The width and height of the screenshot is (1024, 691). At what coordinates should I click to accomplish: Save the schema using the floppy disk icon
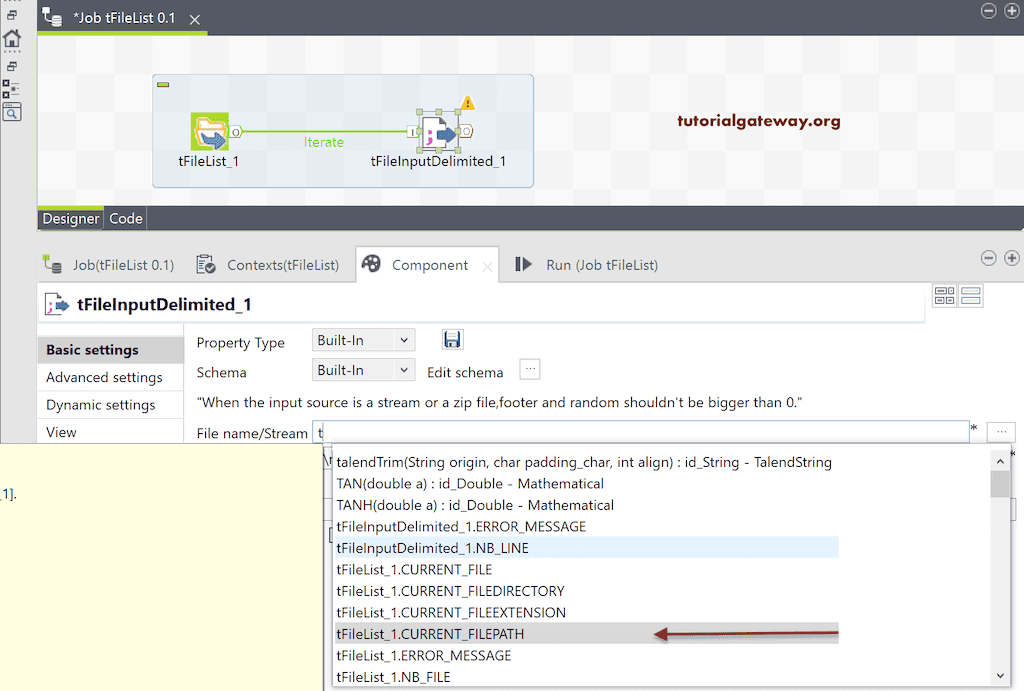click(x=452, y=339)
